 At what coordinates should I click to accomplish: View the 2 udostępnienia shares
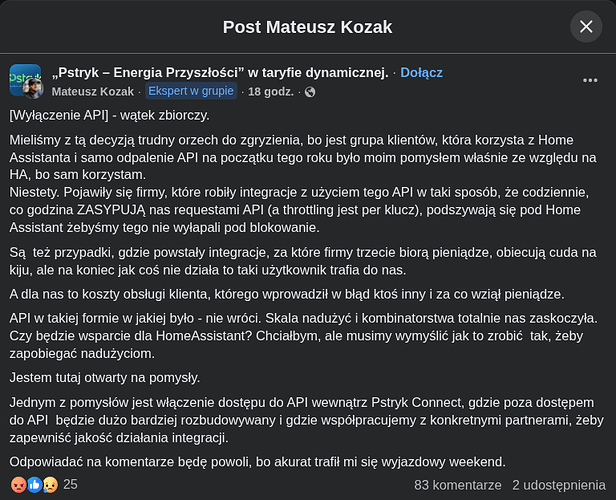pos(559,485)
